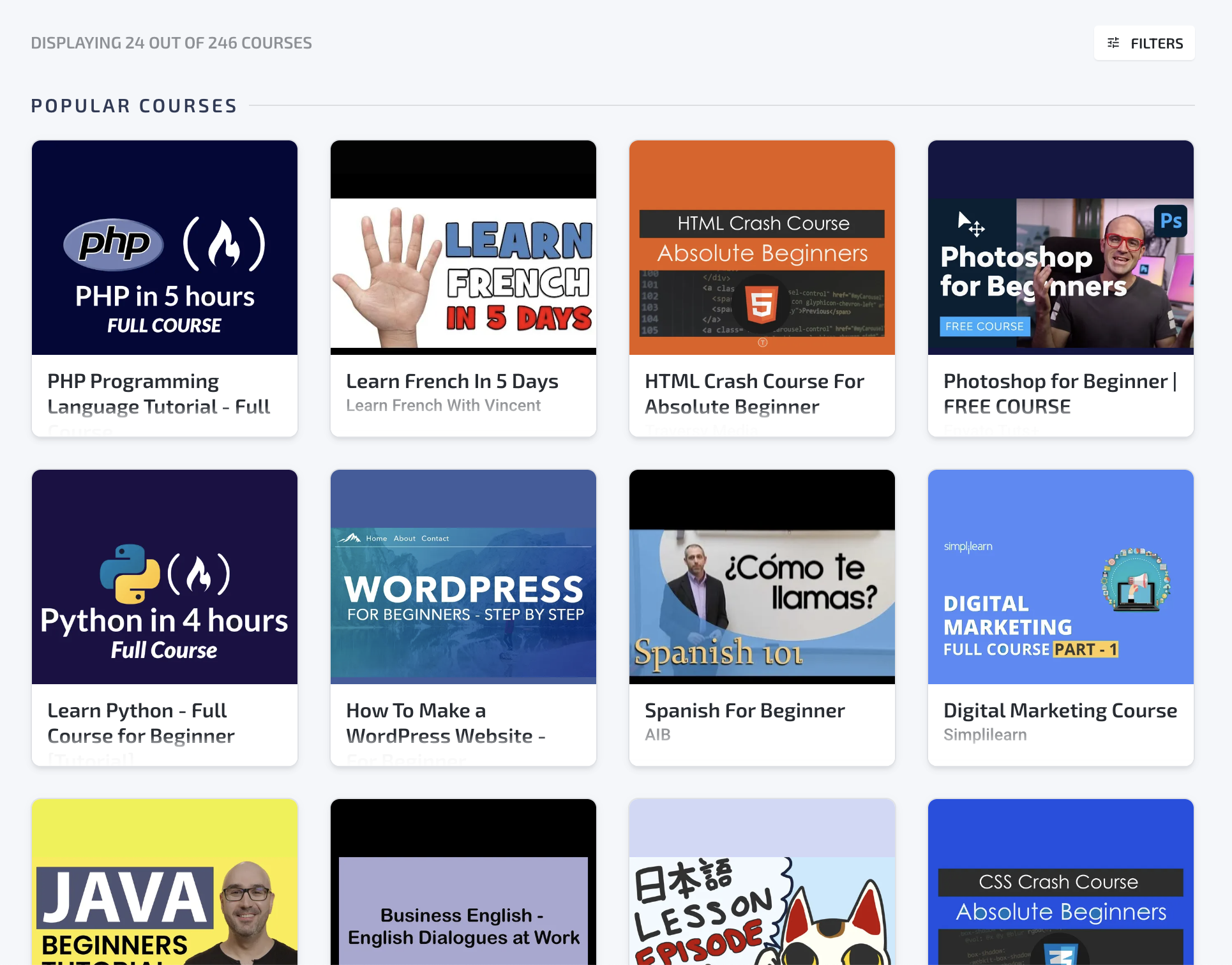Image resolution: width=1232 pixels, height=965 pixels.
Task: Click the Digital Marketing Course title
Action: [x=1060, y=710]
